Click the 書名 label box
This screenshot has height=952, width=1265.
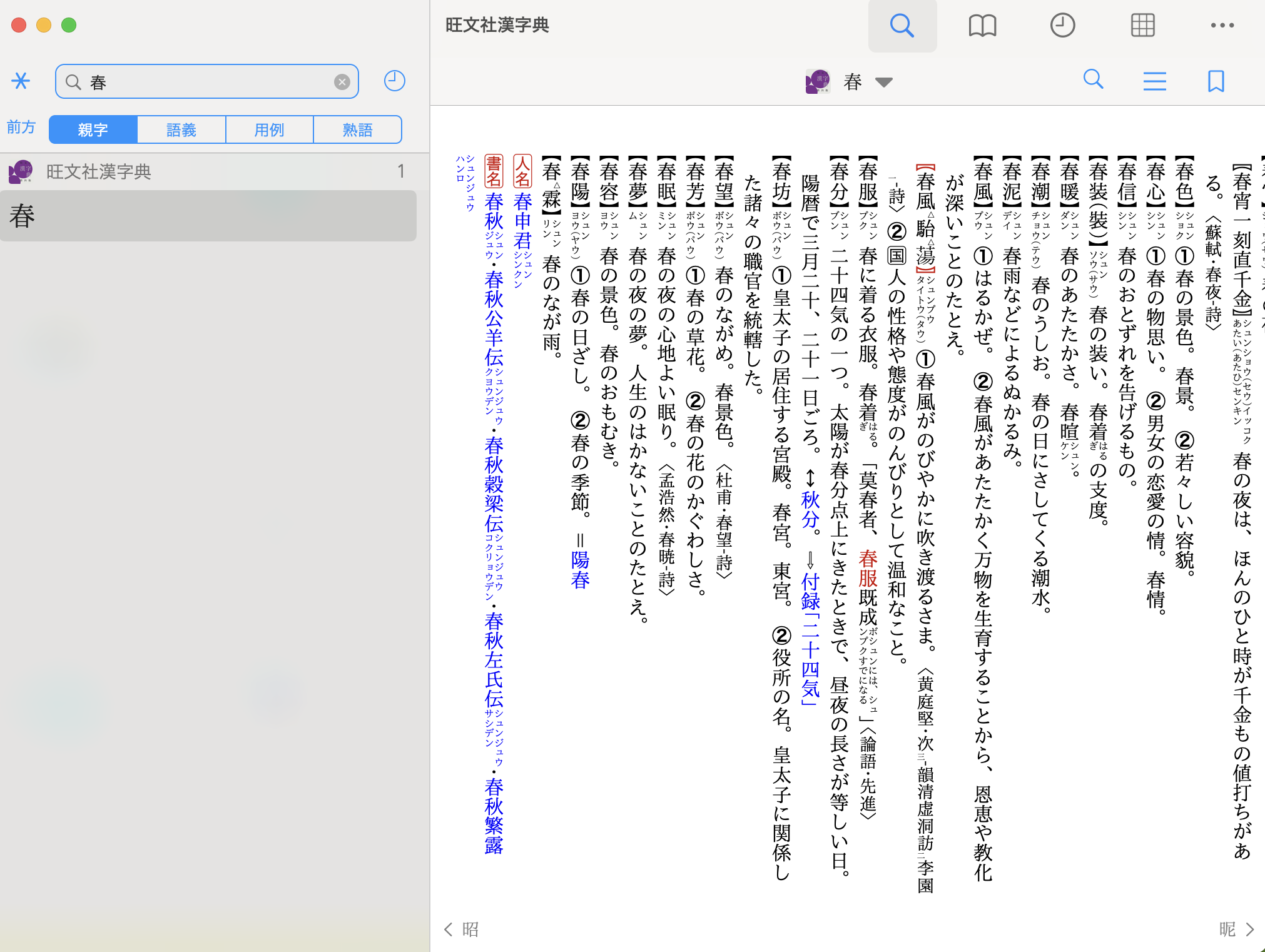494,171
